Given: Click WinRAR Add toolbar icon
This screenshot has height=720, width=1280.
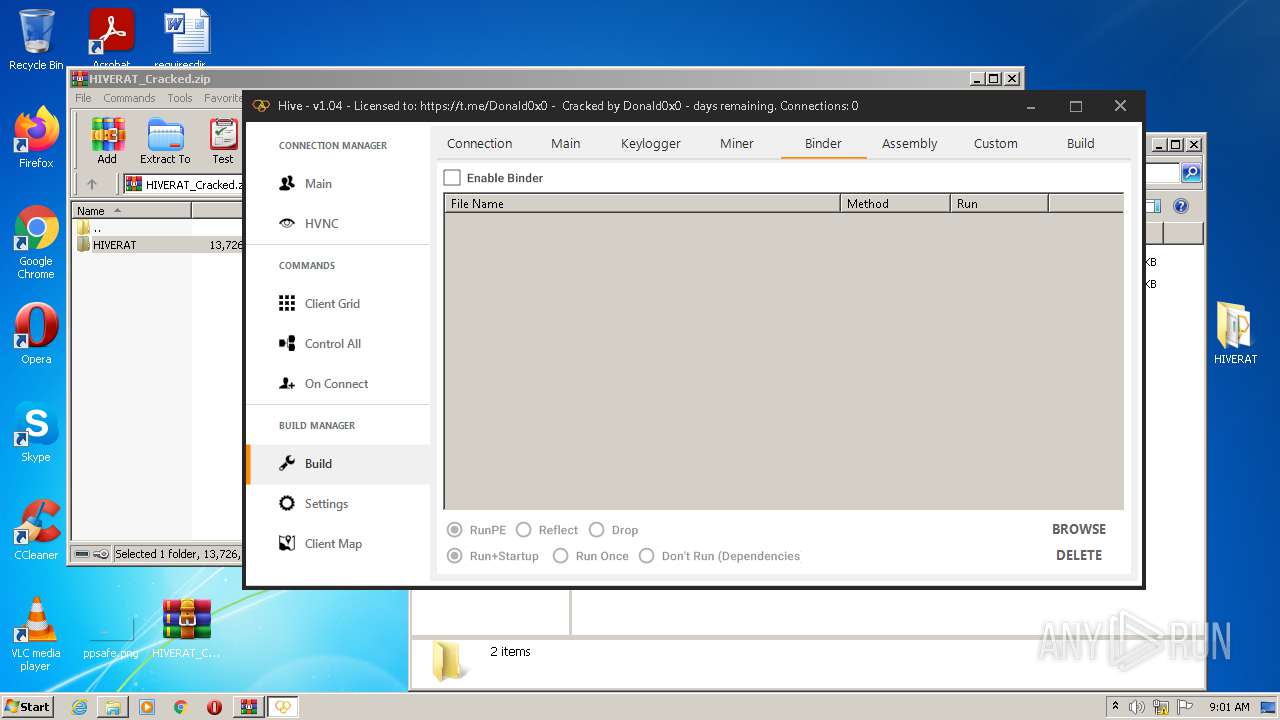Looking at the screenshot, I should pos(107,141).
